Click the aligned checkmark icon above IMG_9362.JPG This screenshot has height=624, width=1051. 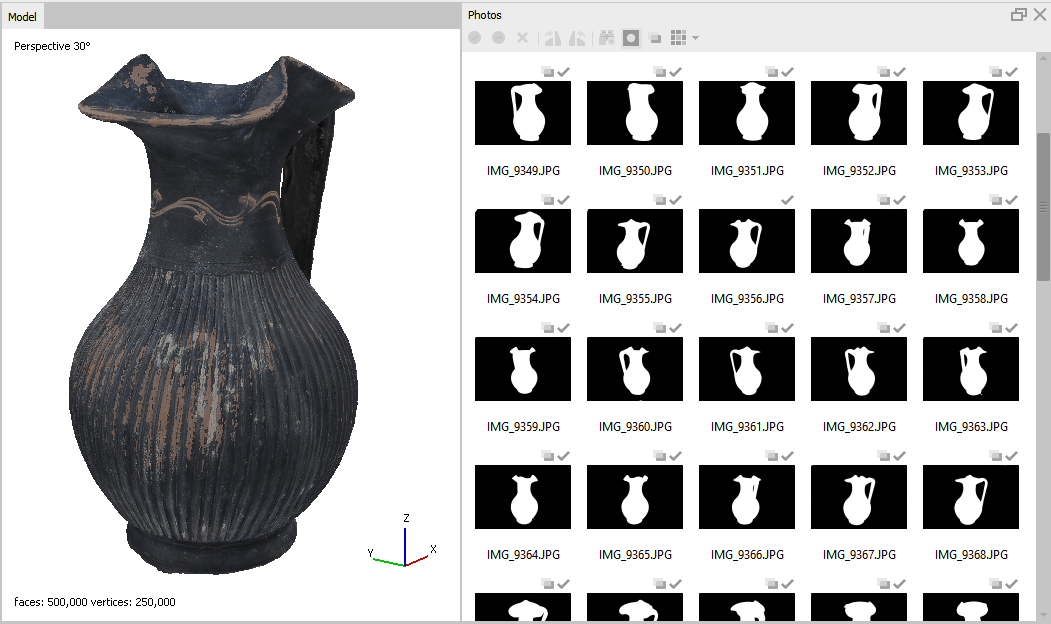[x=900, y=328]
